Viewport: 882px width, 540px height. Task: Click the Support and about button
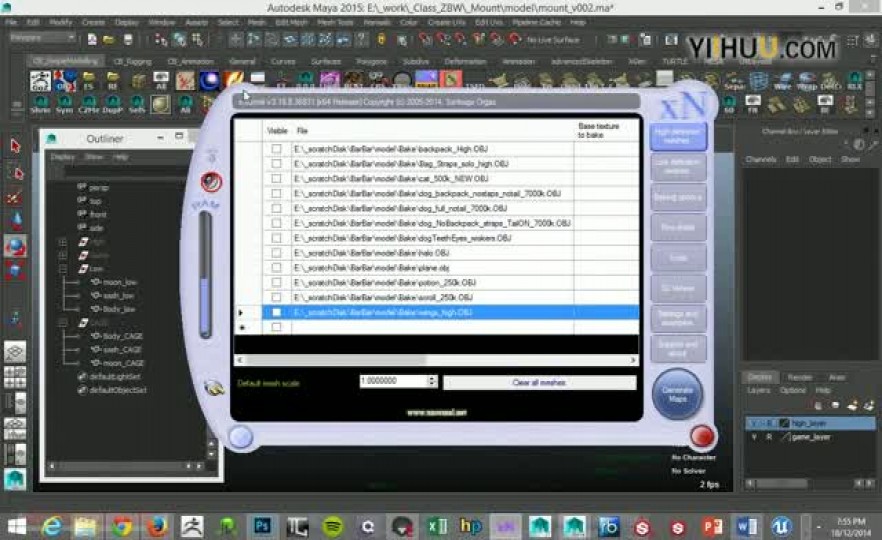pos(678,348)
